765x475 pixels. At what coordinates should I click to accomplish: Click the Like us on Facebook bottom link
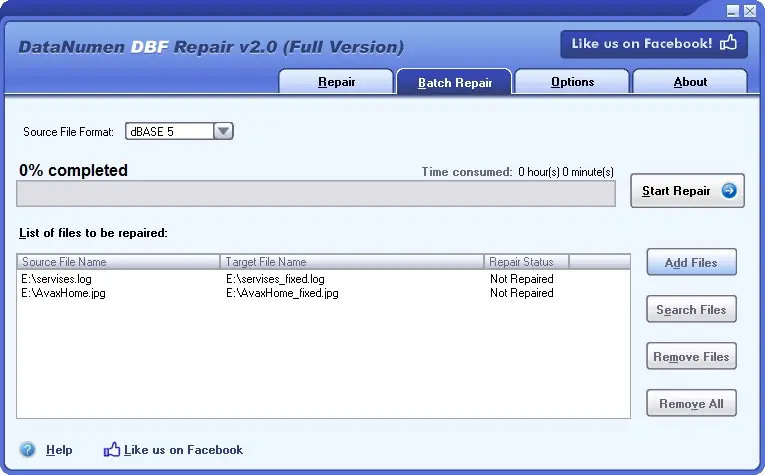coord(183,450)
